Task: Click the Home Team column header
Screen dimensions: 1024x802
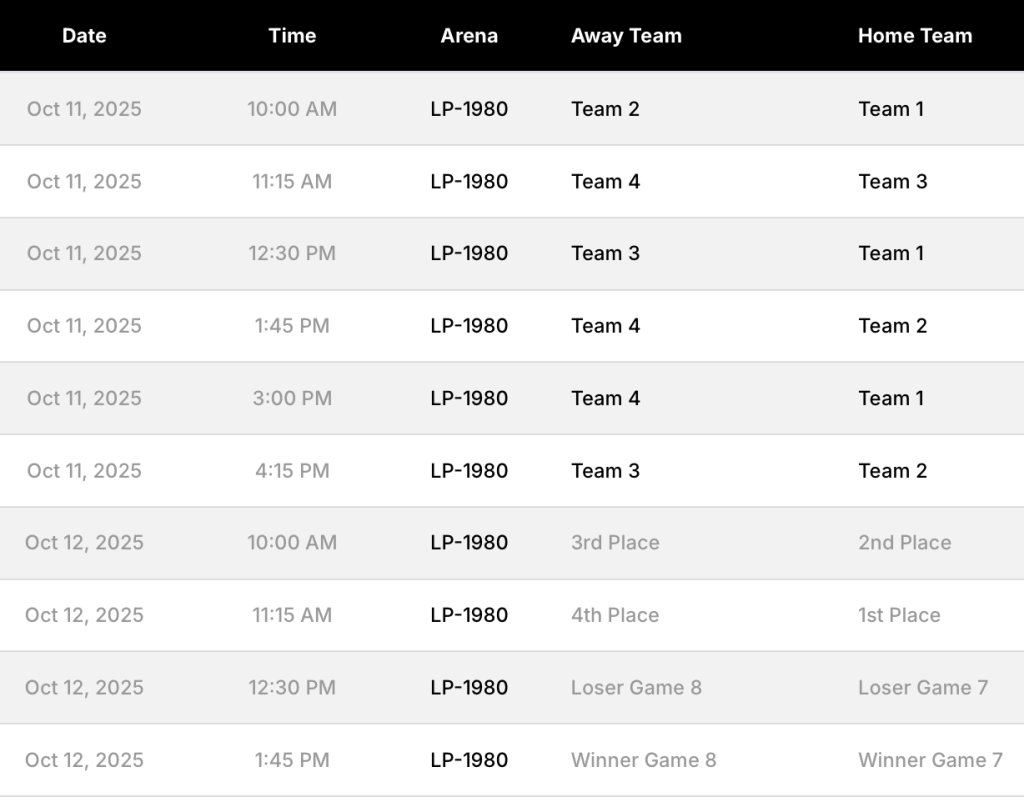Action: coord(915,35)
